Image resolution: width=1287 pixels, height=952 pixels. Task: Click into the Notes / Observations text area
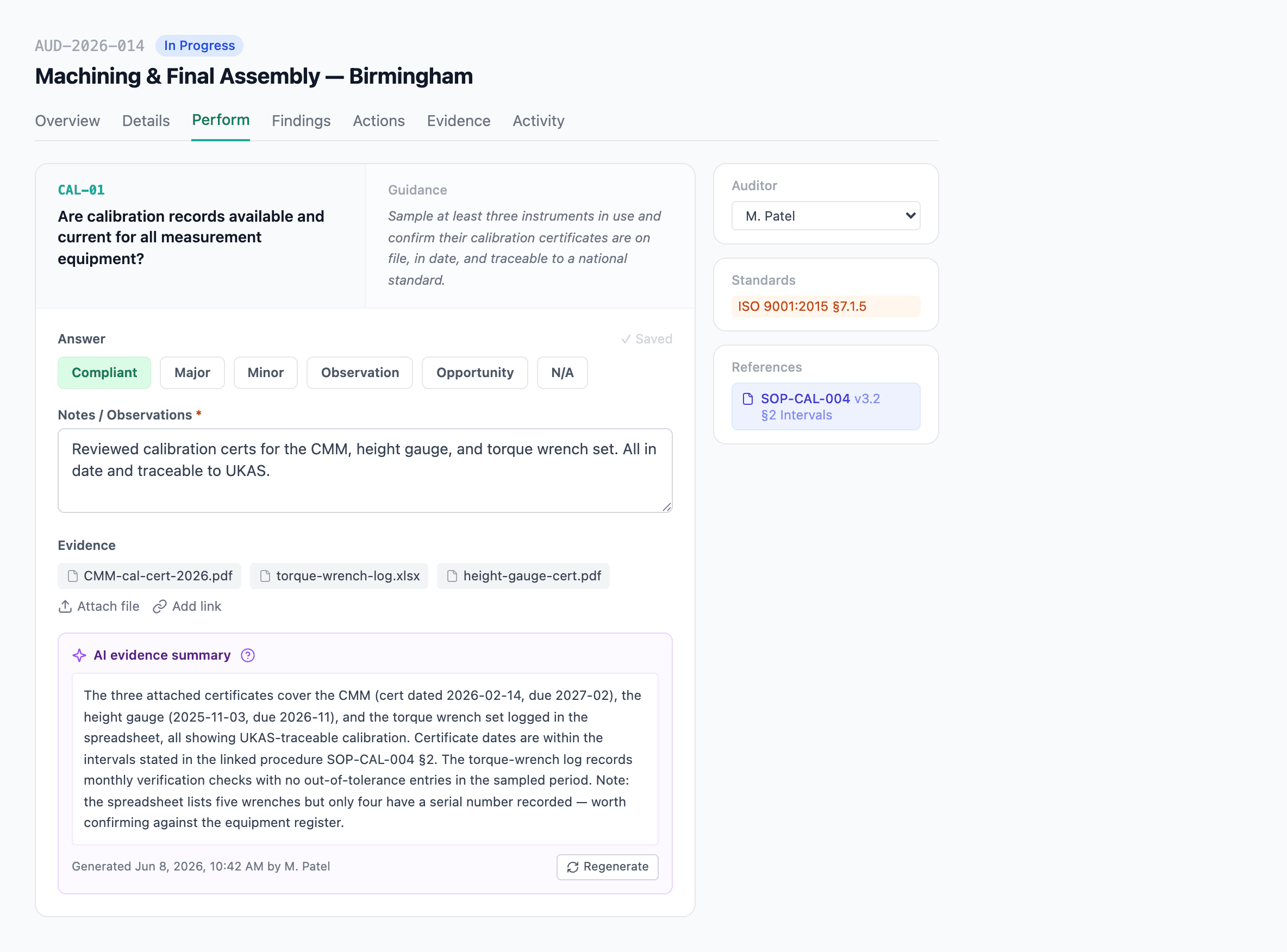(365, 470)
